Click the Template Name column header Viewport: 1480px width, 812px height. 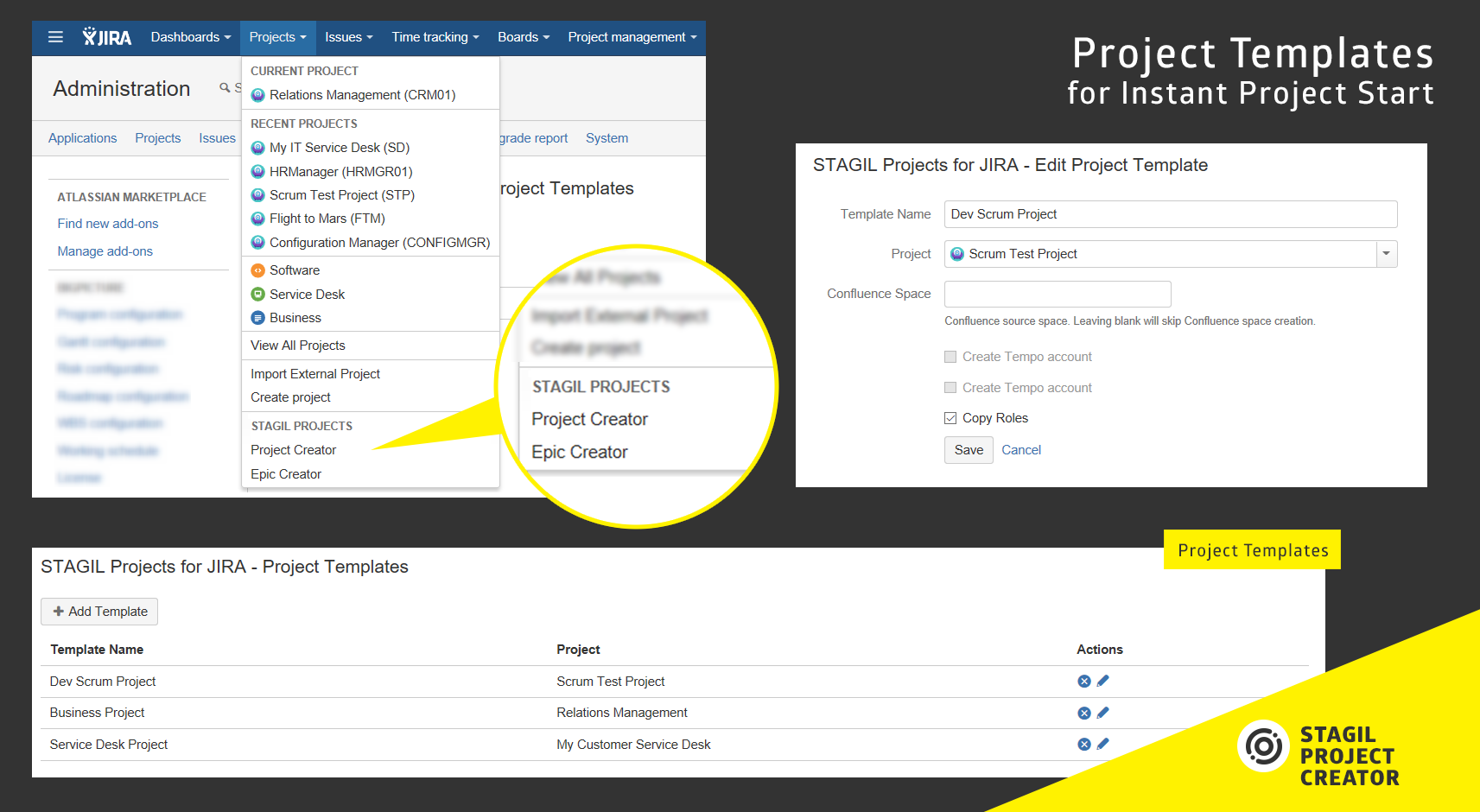coord(97,650)
